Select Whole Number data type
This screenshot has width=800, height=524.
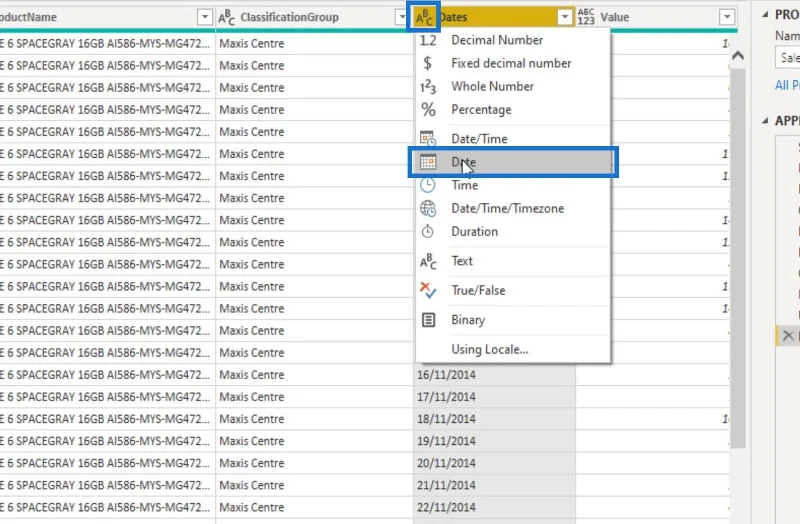click(513, 87)
